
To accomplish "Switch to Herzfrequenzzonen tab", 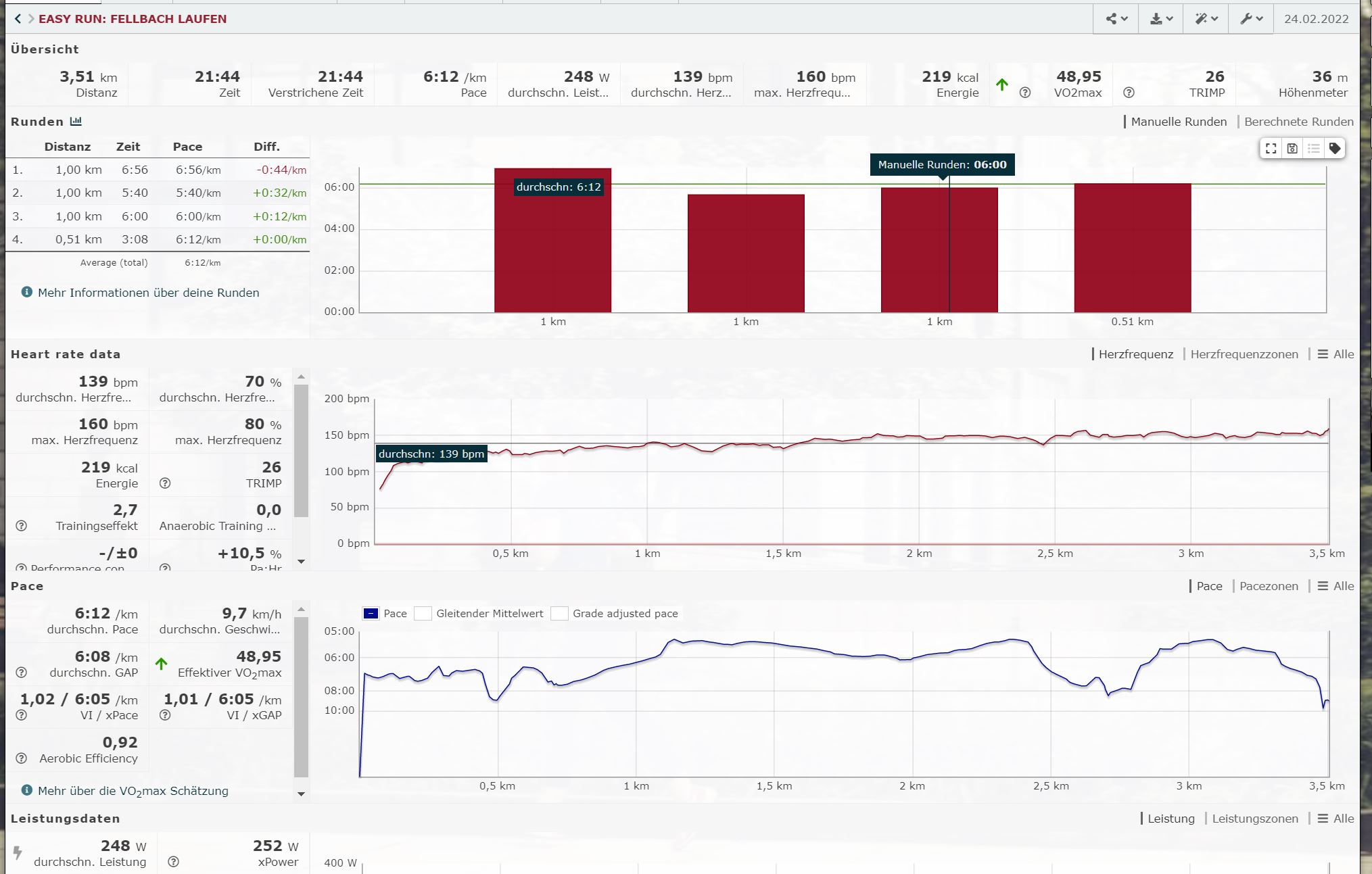I will (1244, 354).
